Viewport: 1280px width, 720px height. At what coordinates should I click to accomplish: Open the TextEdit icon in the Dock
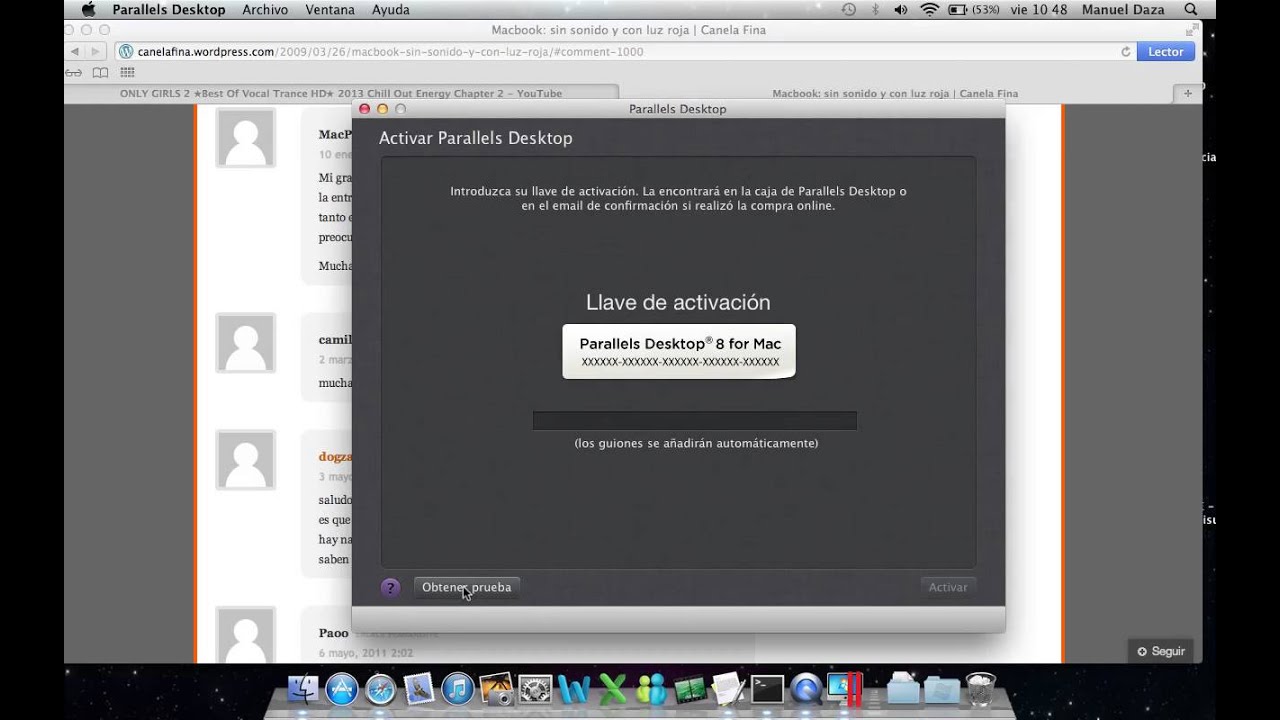[728, 689]
